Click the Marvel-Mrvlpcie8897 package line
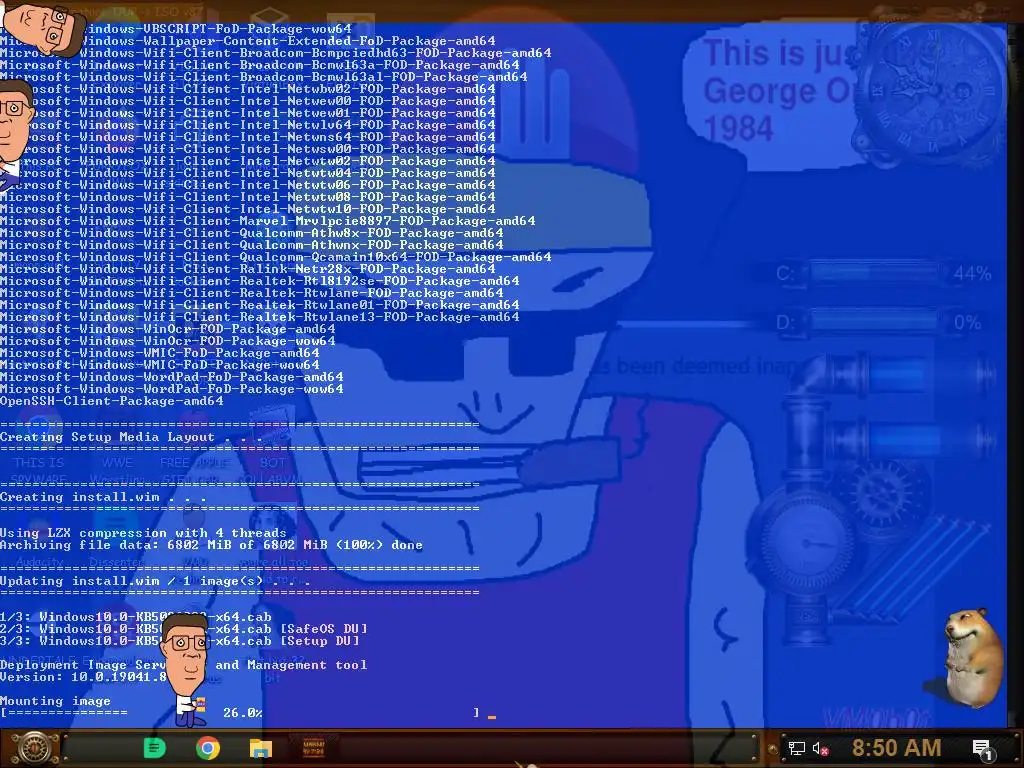Screen dimensions: 1024x768 268,221
